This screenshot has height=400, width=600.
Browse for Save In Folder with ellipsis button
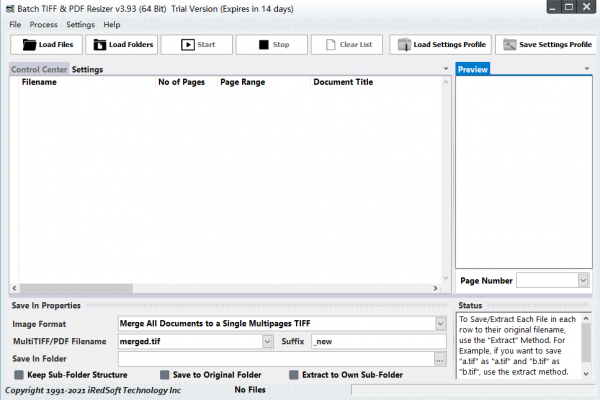(440, 359)
